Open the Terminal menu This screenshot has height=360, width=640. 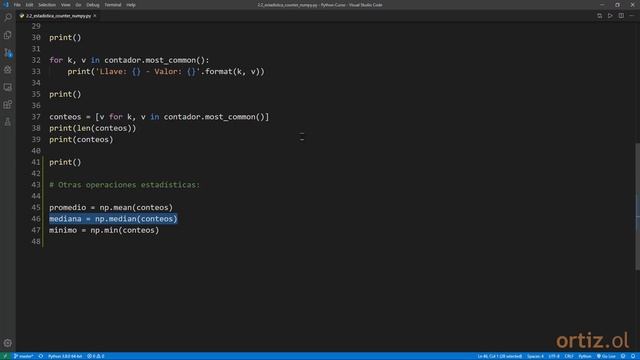pos(113,5)
